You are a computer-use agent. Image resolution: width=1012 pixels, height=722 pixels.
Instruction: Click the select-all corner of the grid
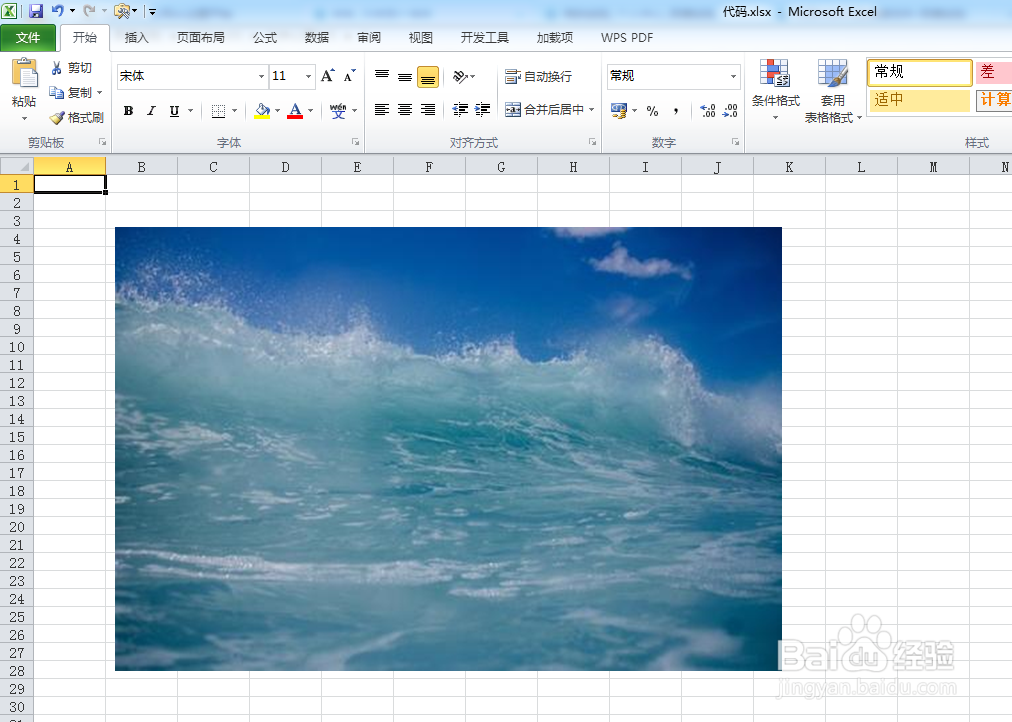17,166
